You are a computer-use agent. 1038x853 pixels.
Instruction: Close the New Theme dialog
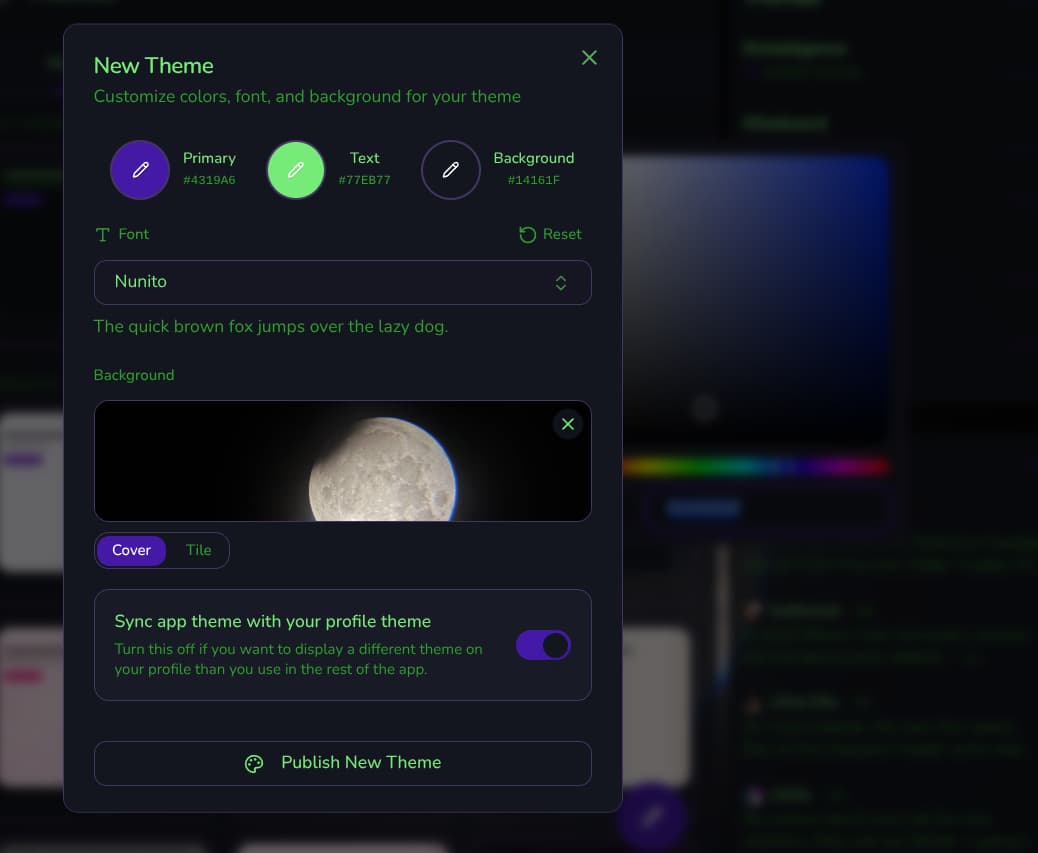click(x=589, y=58)
